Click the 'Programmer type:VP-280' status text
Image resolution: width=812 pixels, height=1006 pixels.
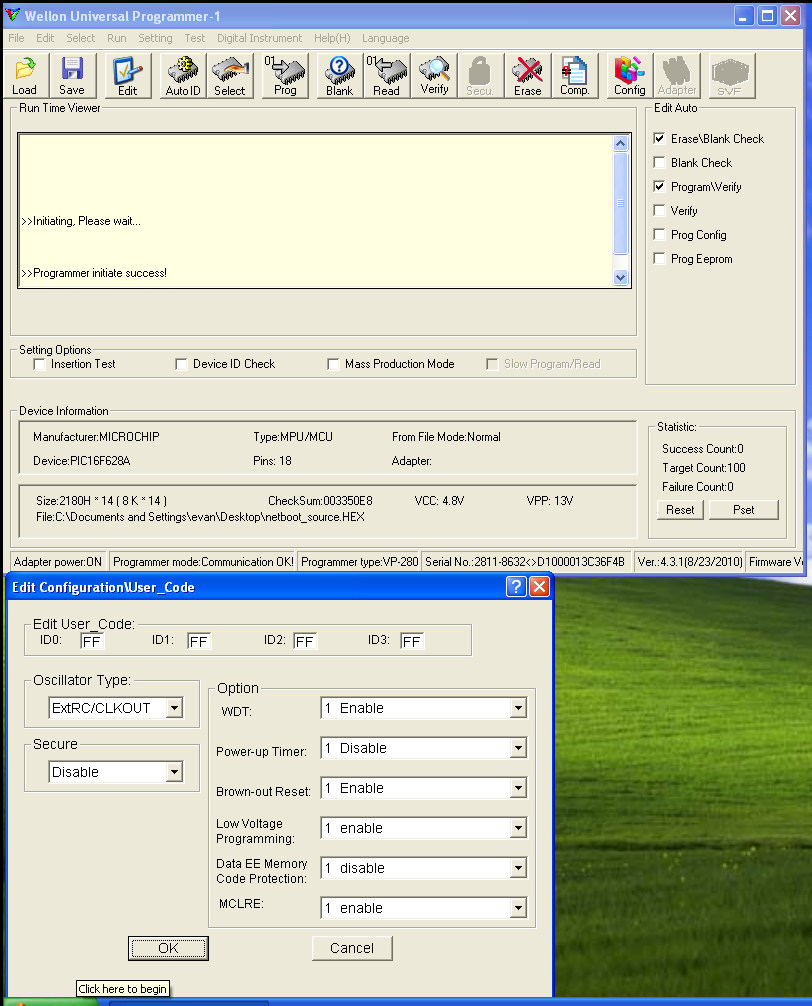pos(359,562)
